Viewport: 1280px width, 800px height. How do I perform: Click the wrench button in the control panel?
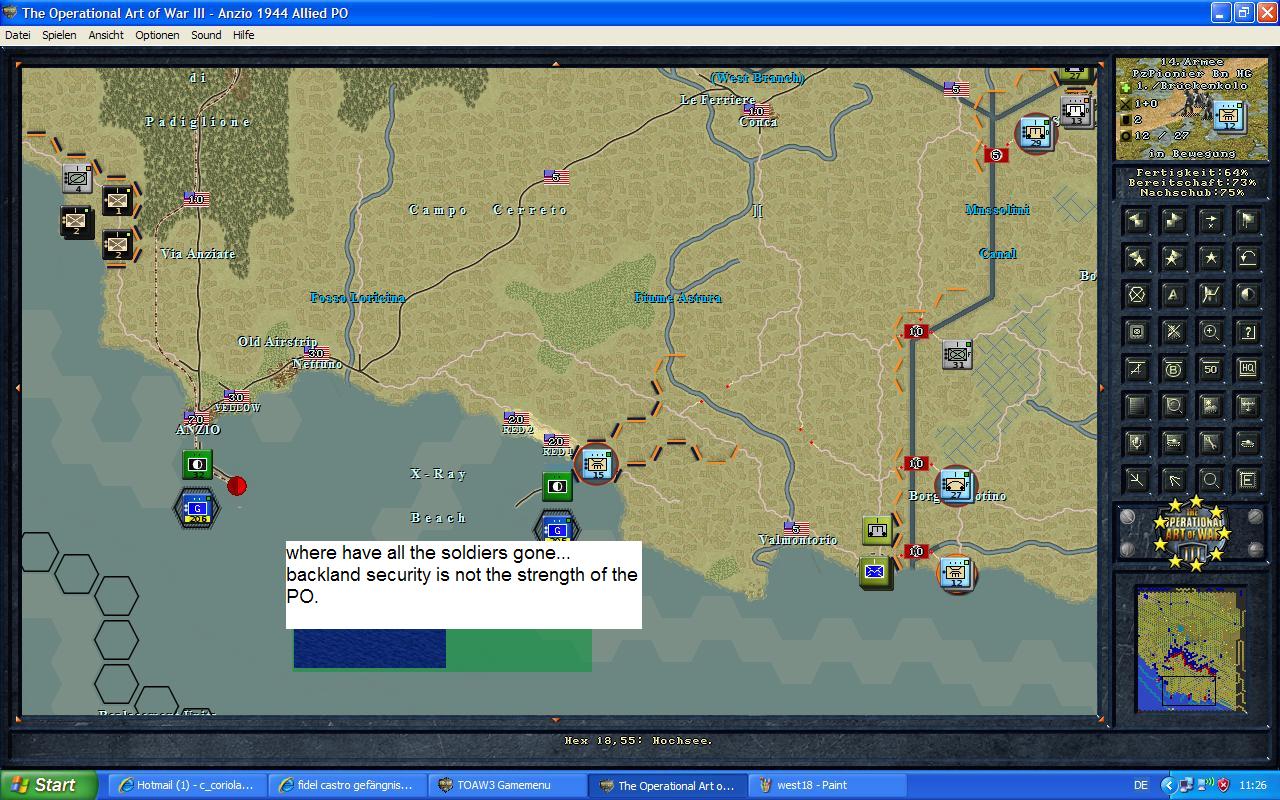1210,443
